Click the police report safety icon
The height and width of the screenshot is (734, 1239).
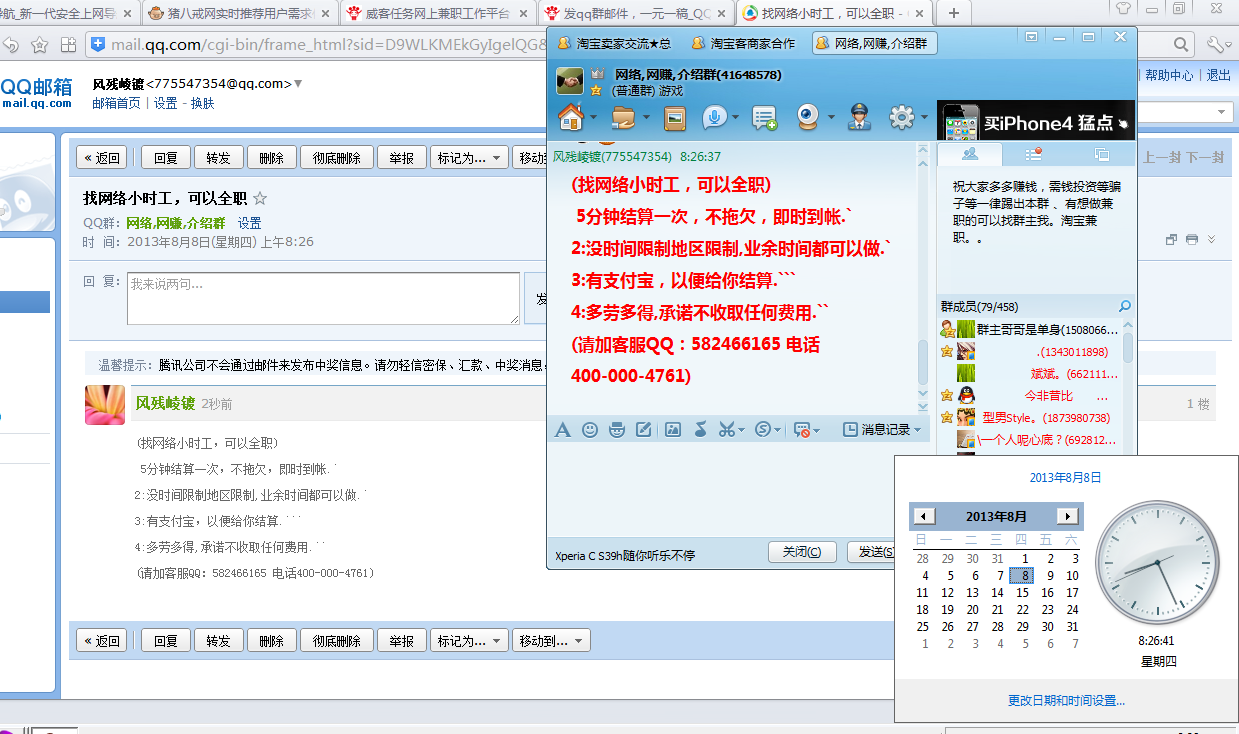(861, 118)
